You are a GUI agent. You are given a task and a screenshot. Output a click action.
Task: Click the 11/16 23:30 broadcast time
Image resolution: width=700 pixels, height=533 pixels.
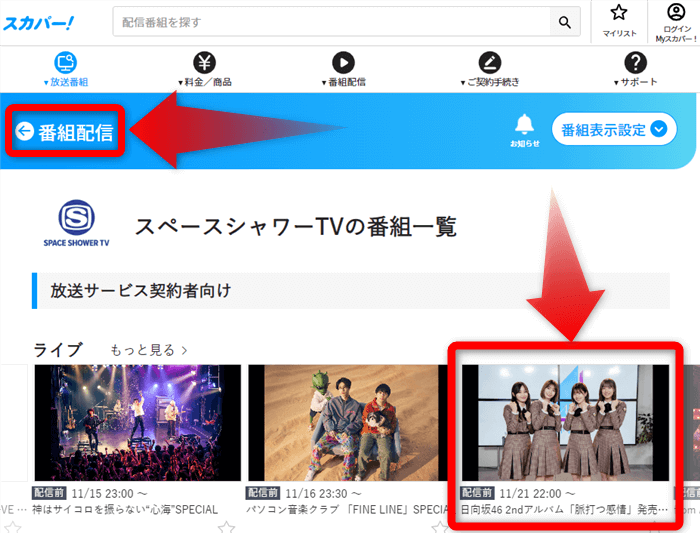pos(324,494)
